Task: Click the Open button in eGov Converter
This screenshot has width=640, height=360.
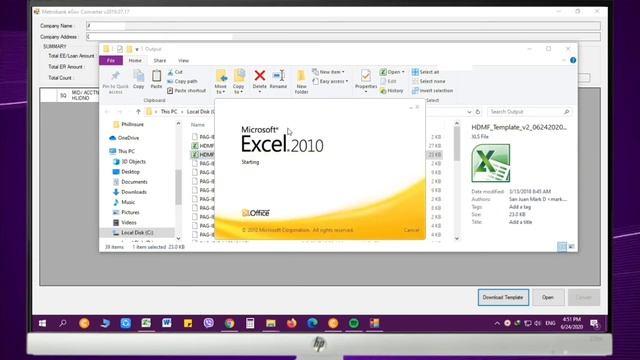Action: 548,297
